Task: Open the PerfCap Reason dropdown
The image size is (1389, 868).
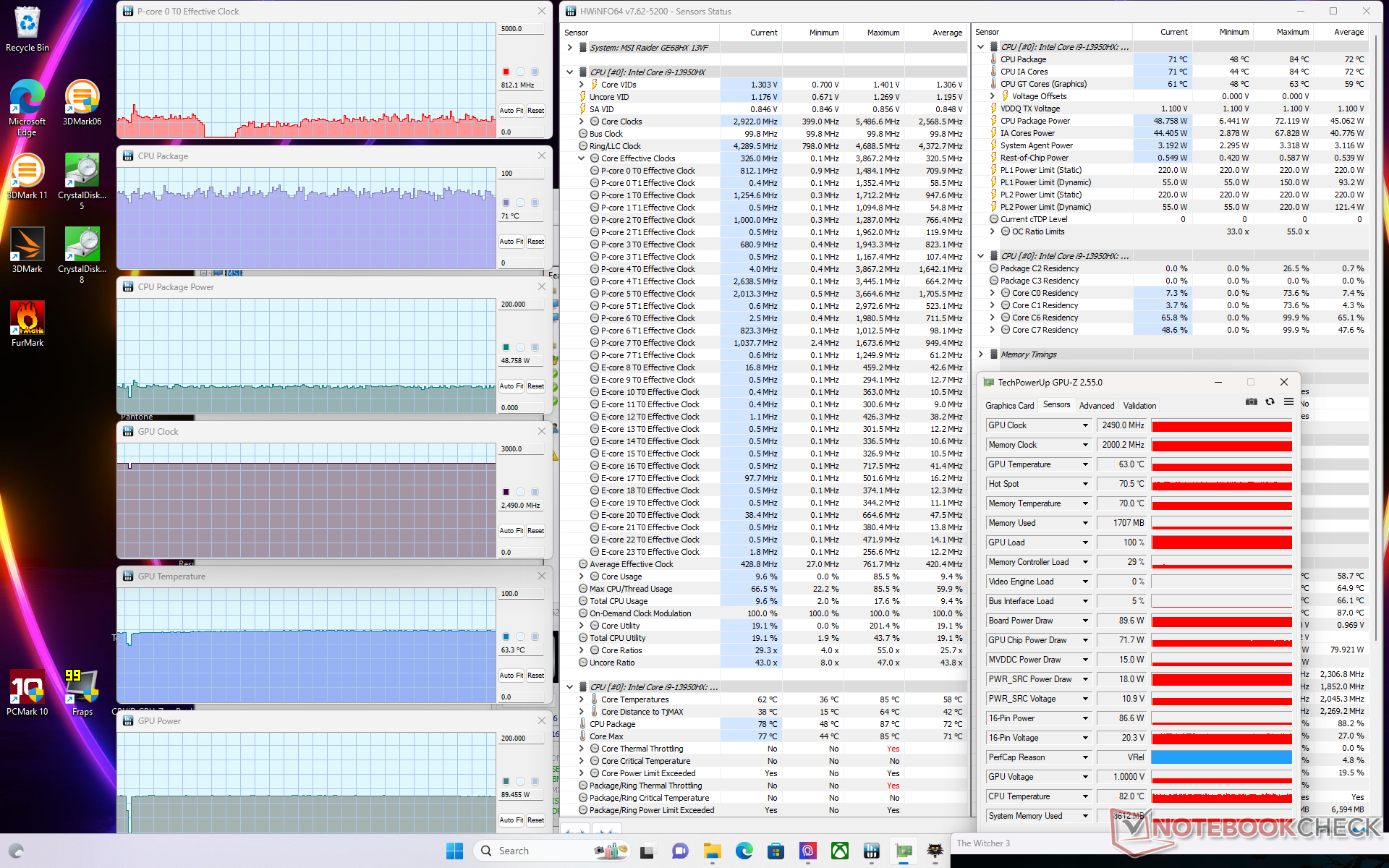Action: [1085, 757]
